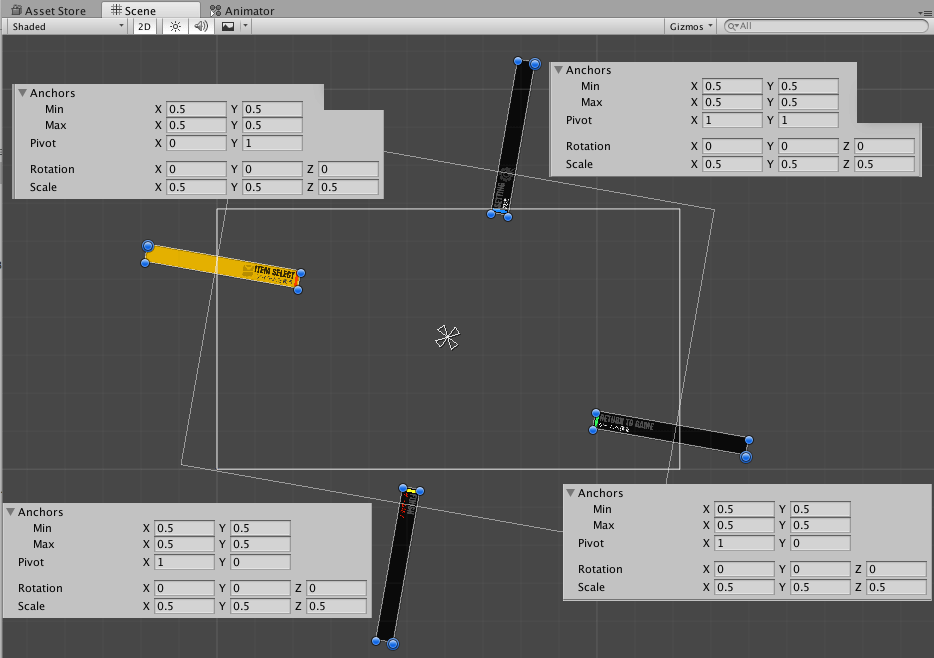Collapse Anchors in panel with Pivot Y 1, X 1
The width and height of the screenshot is (934, 658).
(x=559, y=70)
